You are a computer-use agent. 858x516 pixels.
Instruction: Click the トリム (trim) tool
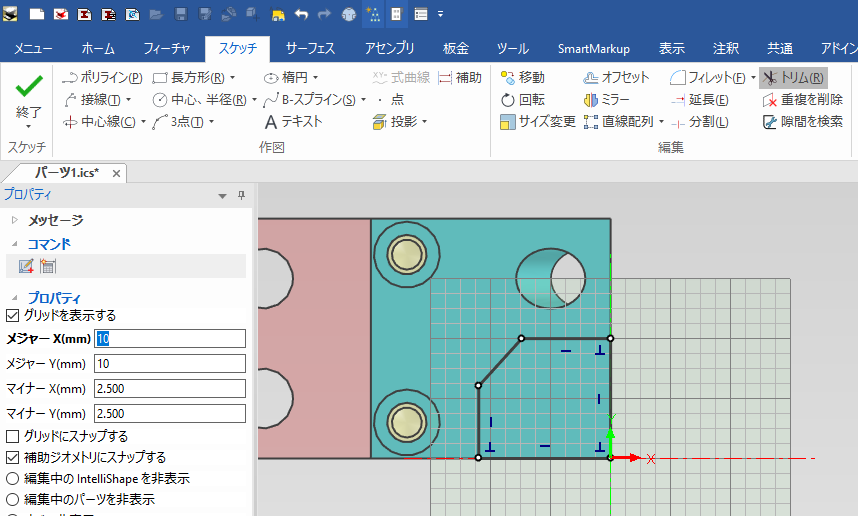[x=792, y=77]
